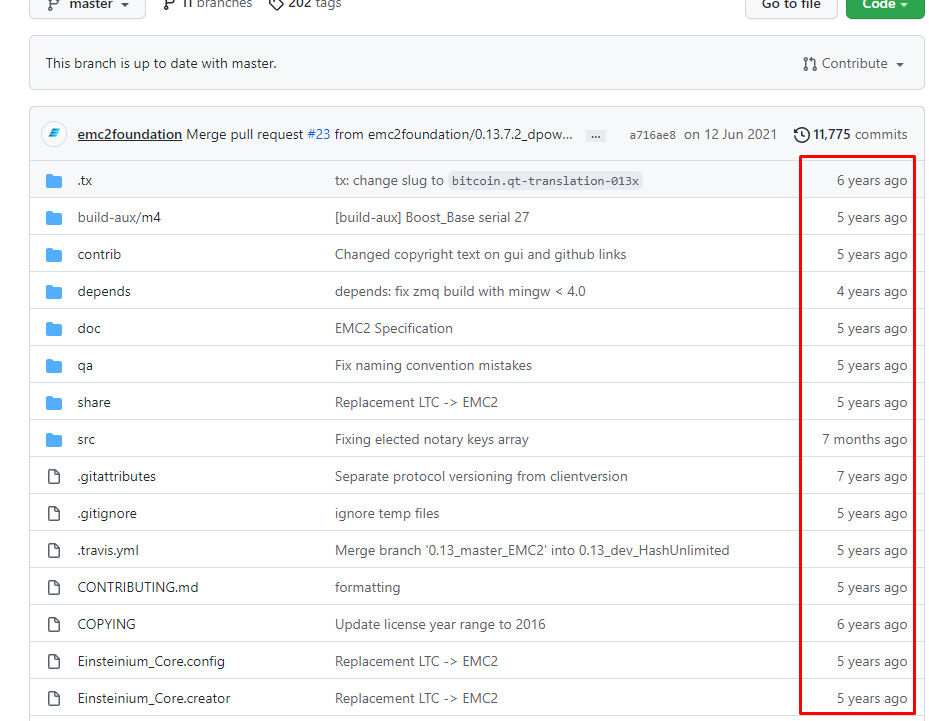
Task: Click the .gitignore file icon
Action: 54,514
